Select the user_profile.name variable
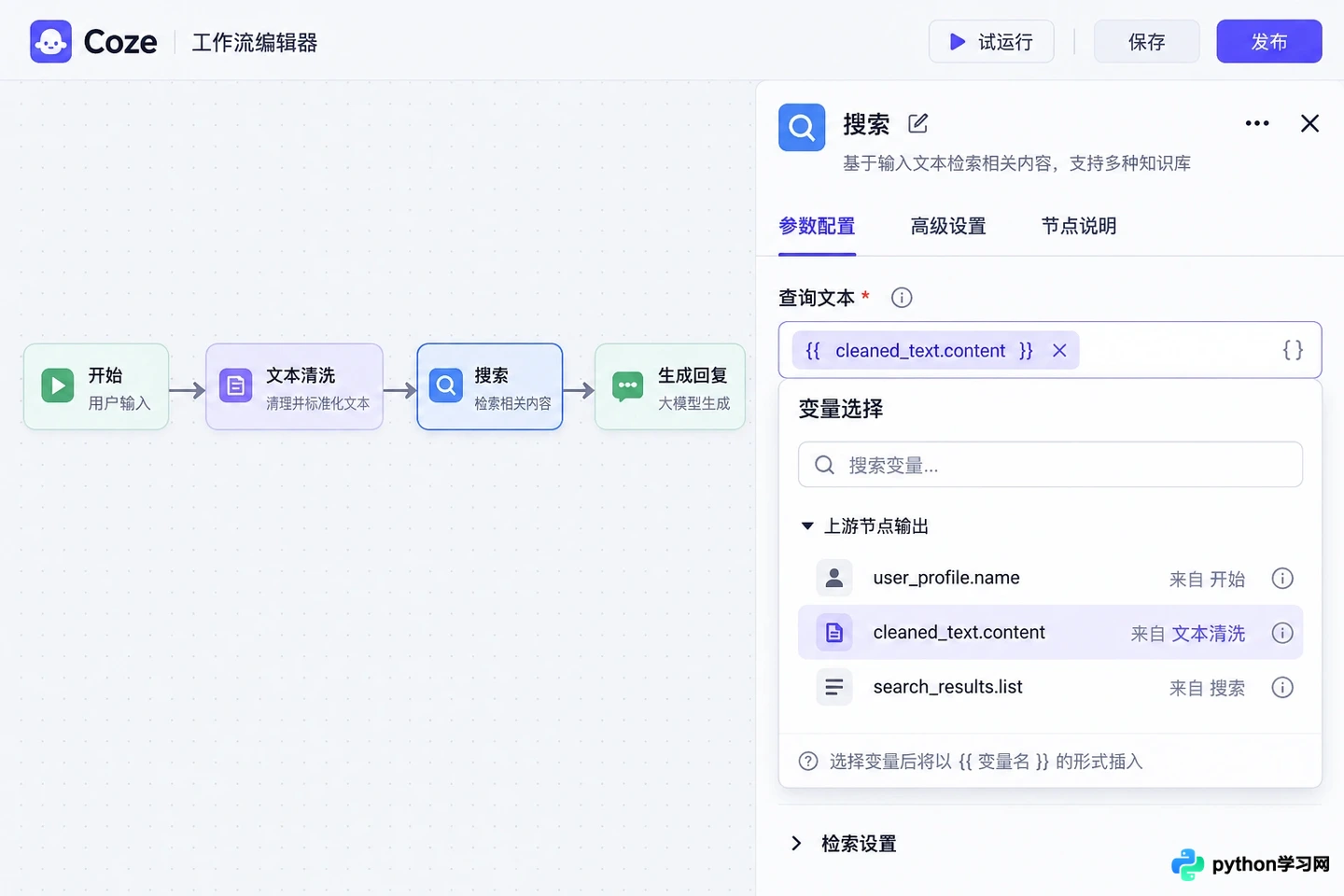 coord(1050,579)
